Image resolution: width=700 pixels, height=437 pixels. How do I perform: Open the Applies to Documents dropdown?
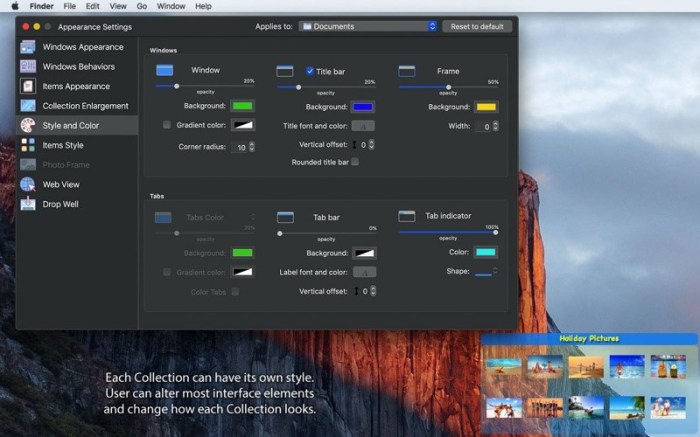368,26
